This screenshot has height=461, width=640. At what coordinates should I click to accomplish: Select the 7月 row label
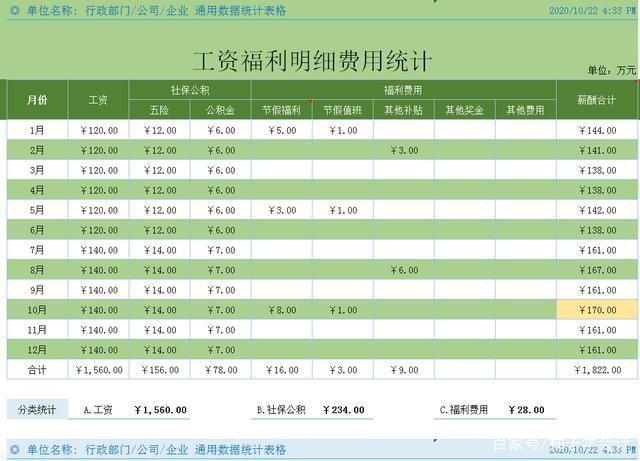point(37,250)
